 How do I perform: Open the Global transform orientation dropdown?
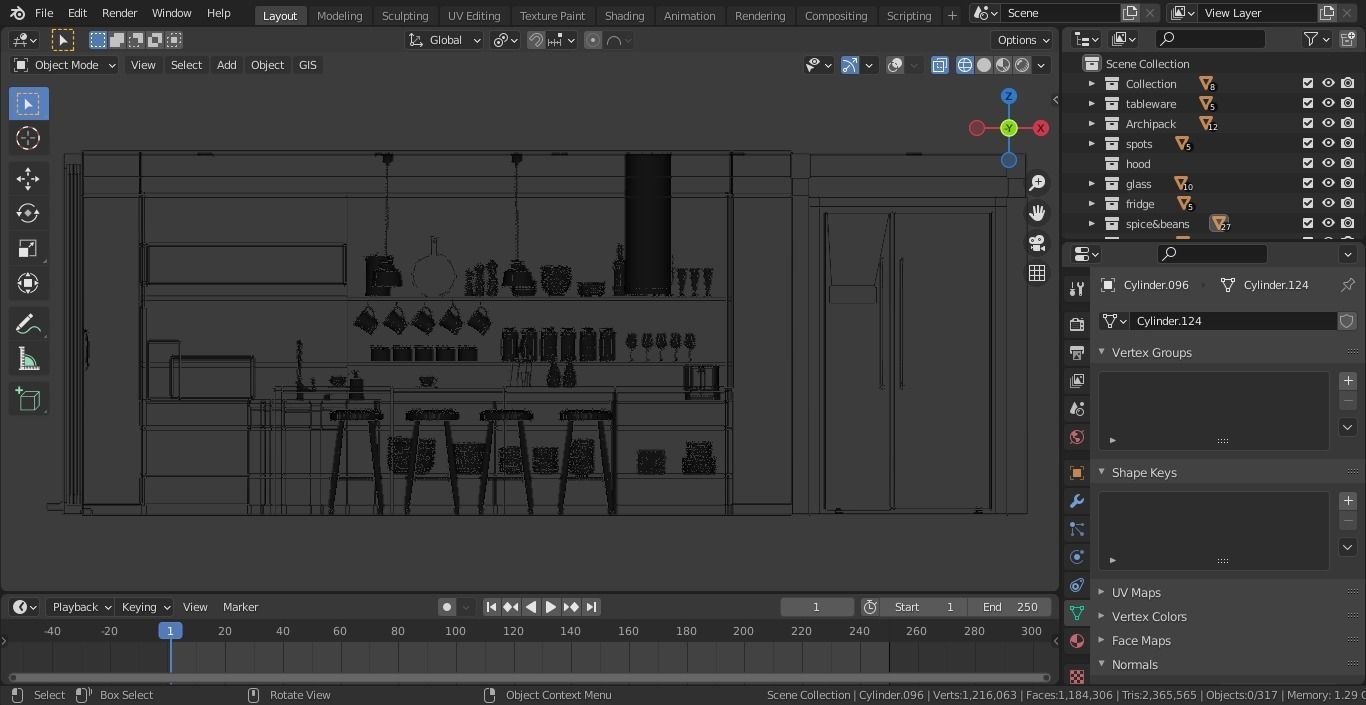tap(445, 40)
